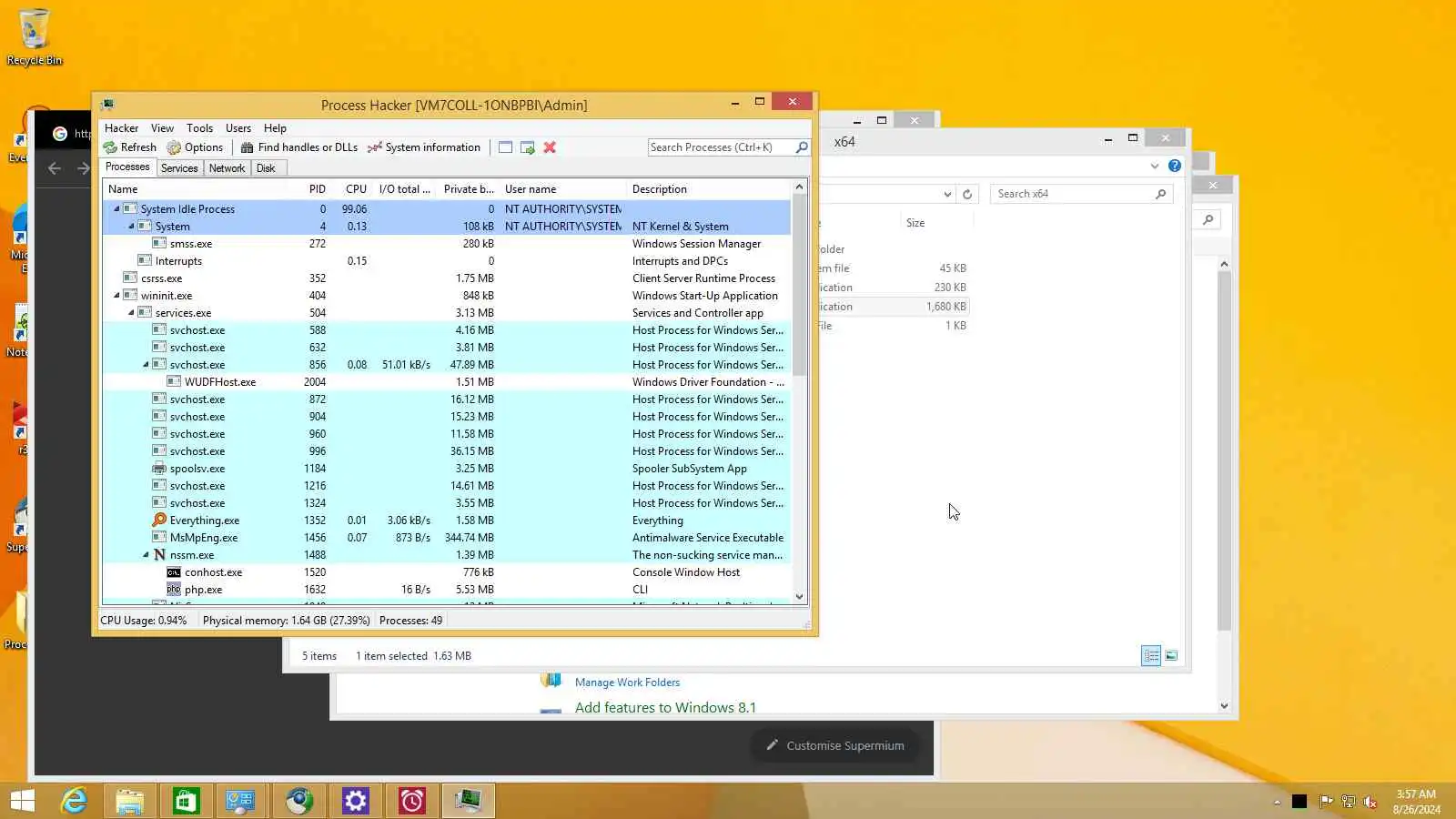Collapse the services.exe tree node
The image size is (1456, 819).
[131, 313]
